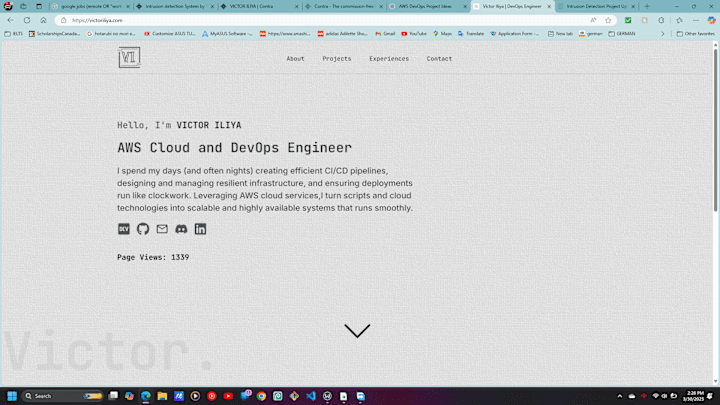Click the VI site logo
Image resolution: width=720 pixels, height=405 pixels.
tap(129, 57)
